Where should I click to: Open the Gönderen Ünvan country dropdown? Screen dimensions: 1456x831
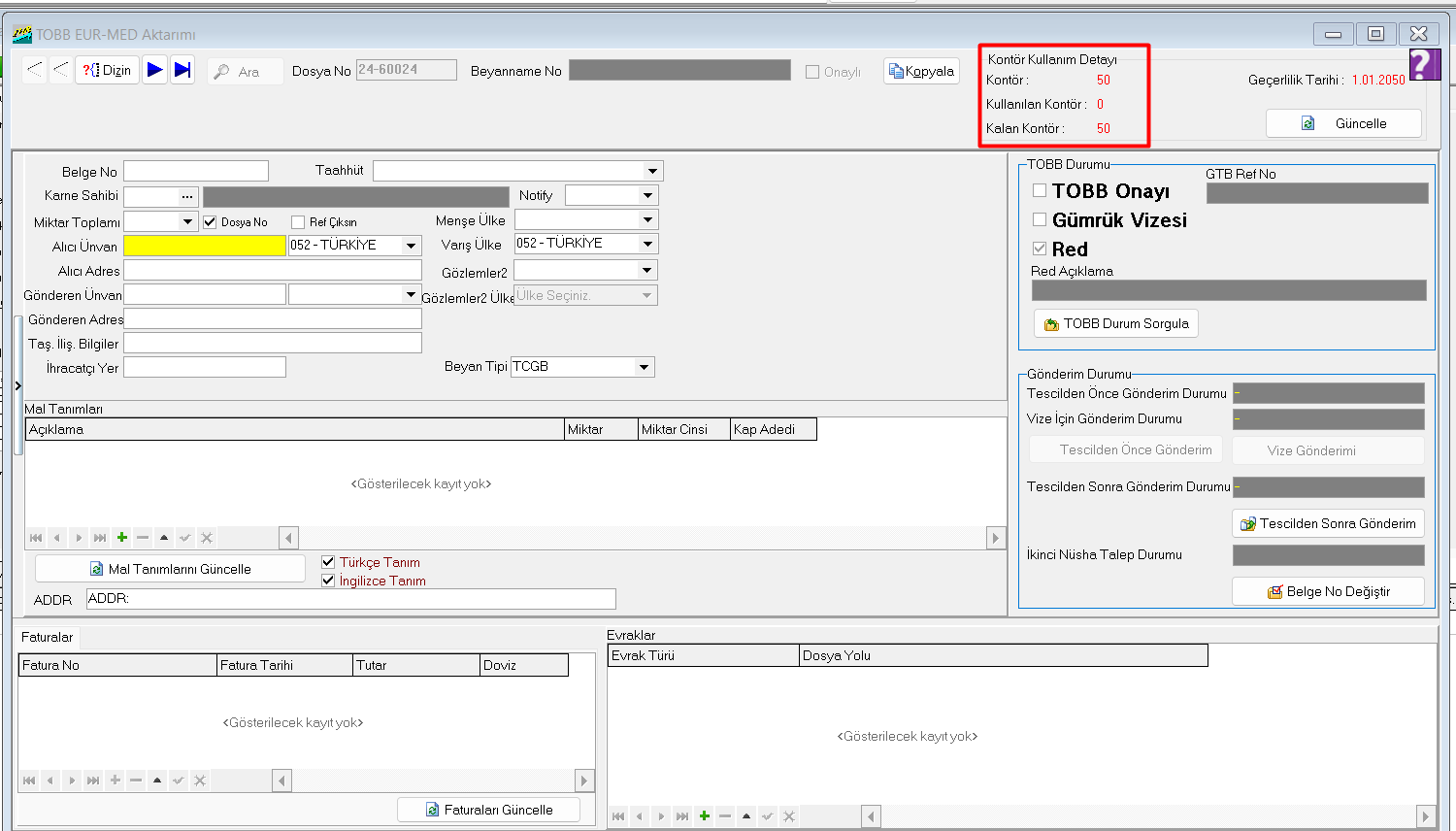pyautogui.click(x=411, y=294)
